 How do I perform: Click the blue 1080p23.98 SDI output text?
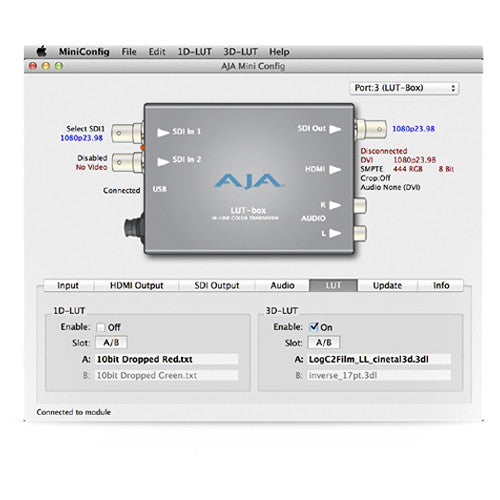pos(413,129)
